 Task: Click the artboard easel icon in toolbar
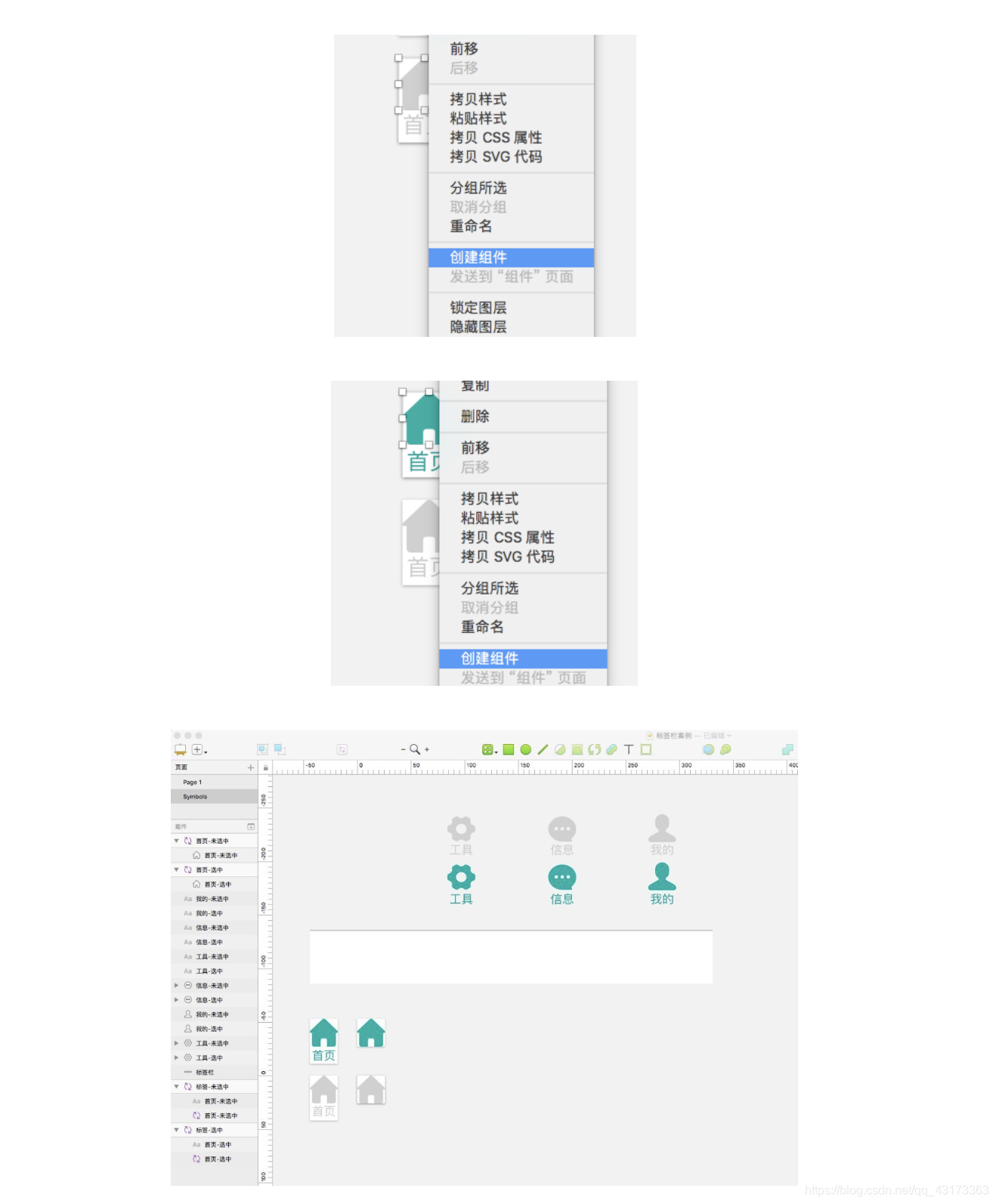pyautogui.click(x=181, y=749)
